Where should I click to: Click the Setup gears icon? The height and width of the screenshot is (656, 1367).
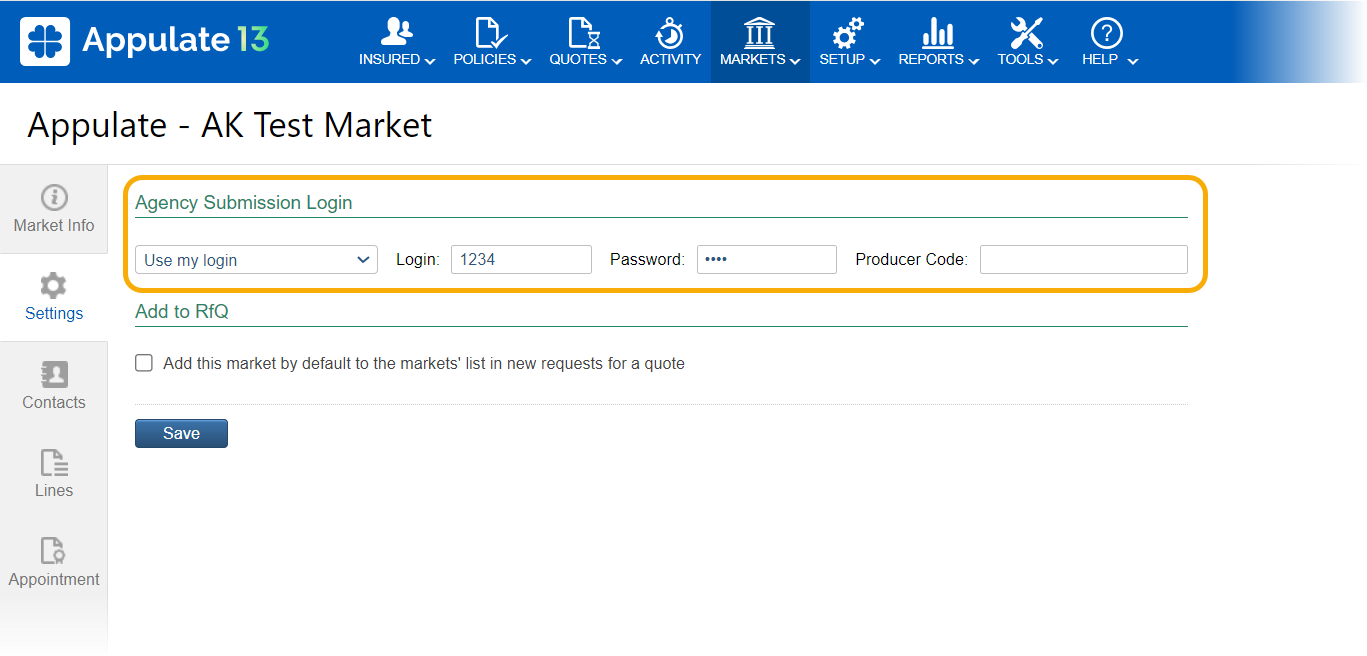coord(848,32)
